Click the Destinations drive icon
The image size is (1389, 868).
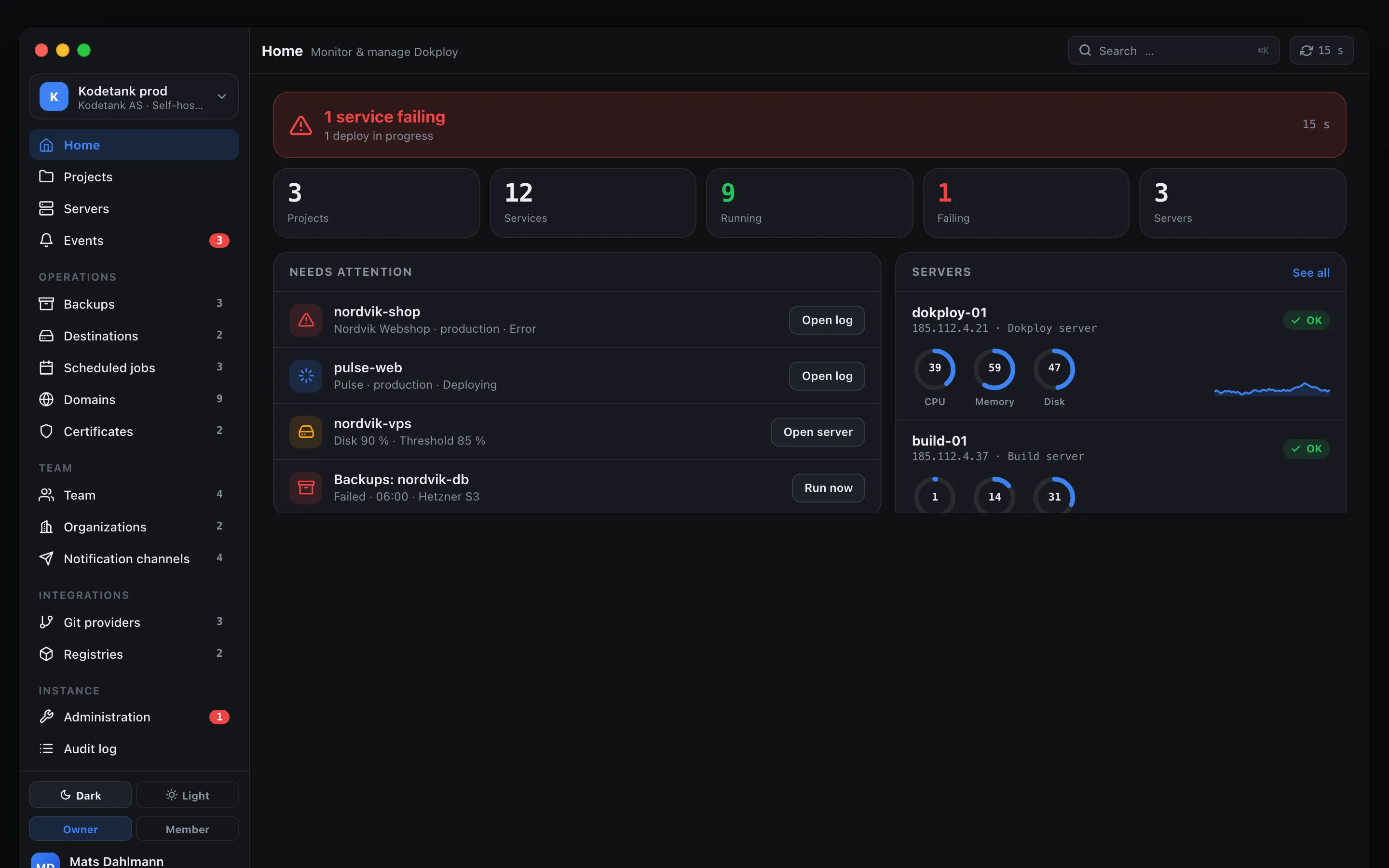46,336
